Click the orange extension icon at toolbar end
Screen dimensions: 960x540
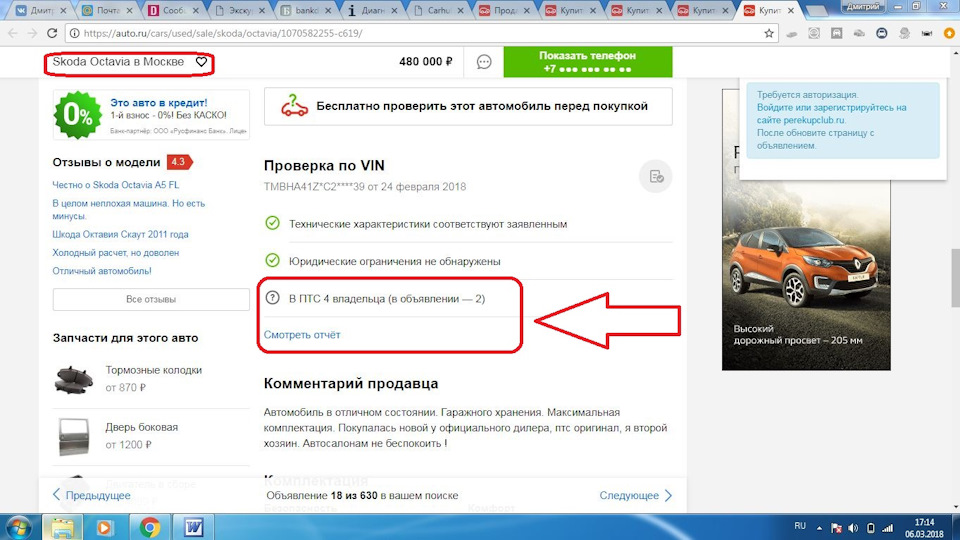tap(950, 33)
